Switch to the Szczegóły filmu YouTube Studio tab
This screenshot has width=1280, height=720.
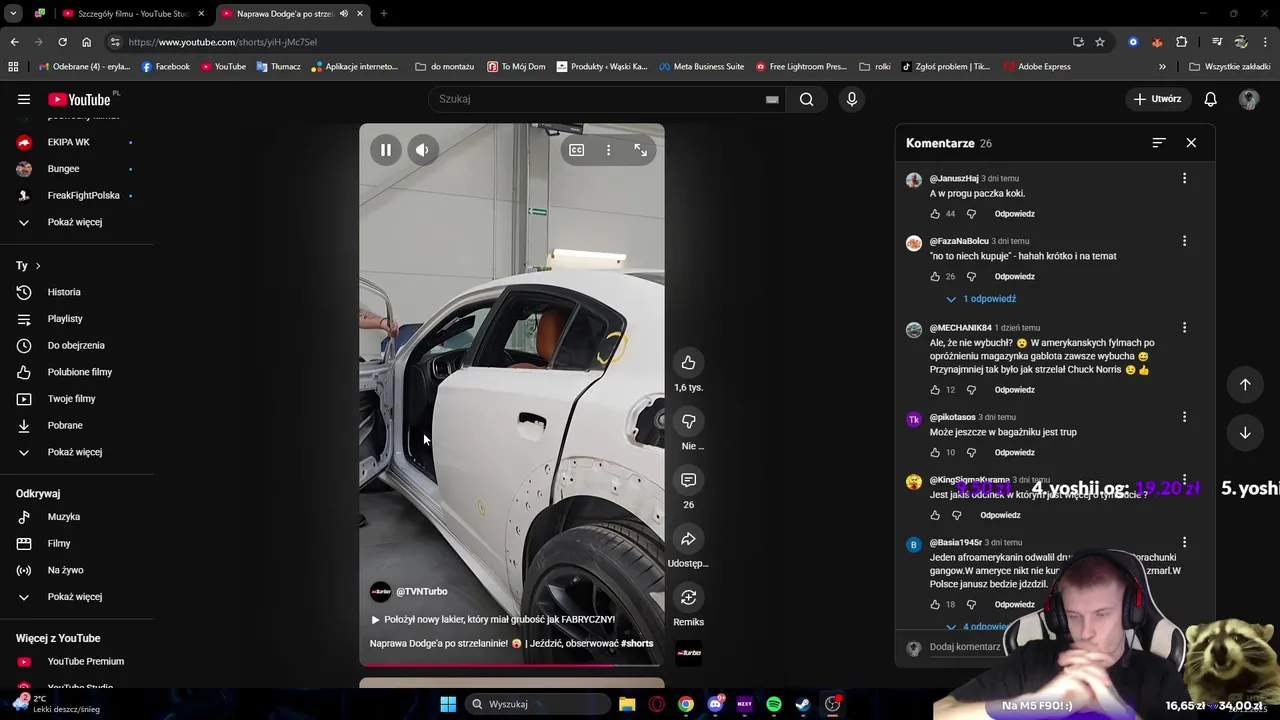(133, 14)
